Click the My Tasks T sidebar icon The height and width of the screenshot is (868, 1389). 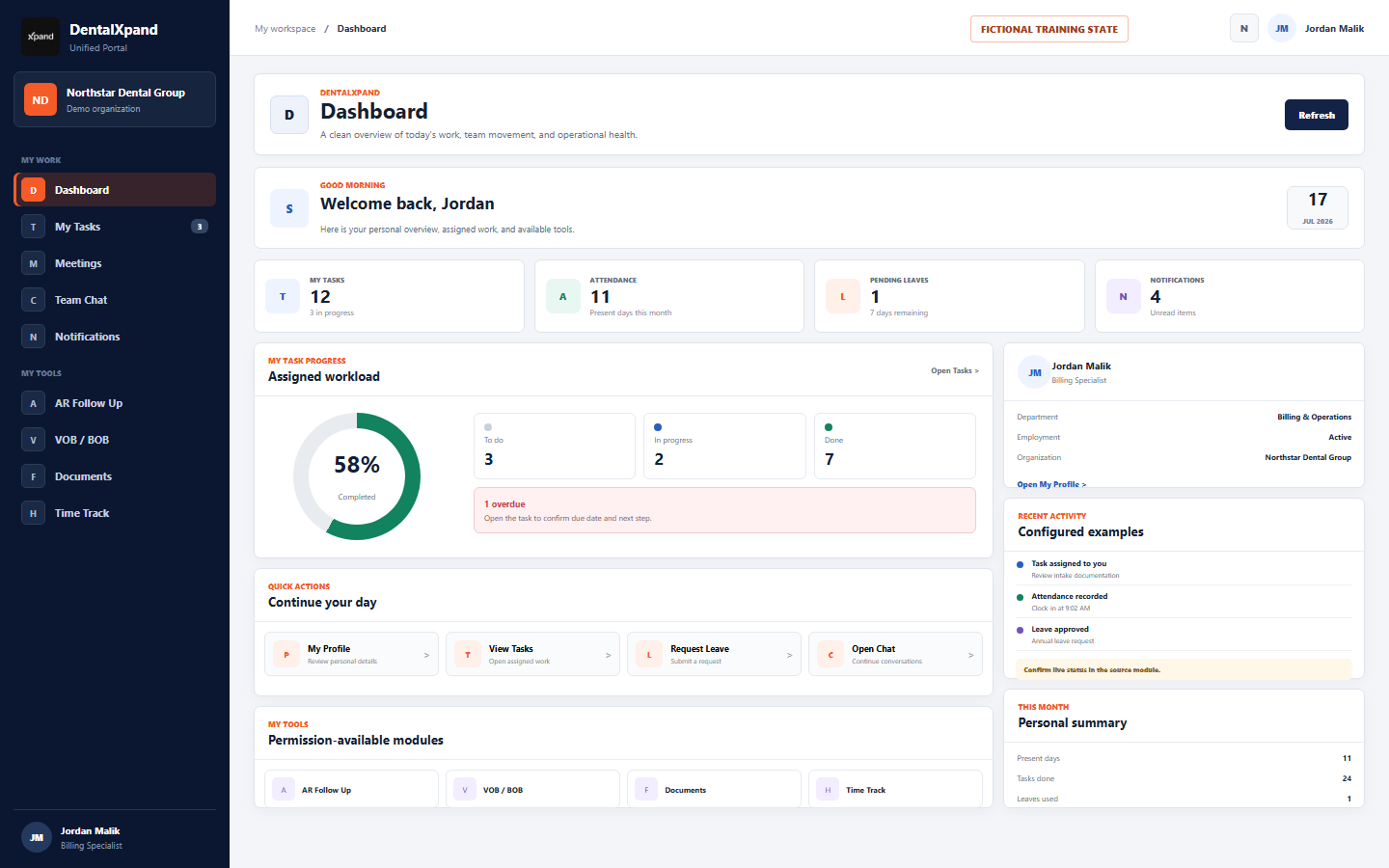click(33, 227)
